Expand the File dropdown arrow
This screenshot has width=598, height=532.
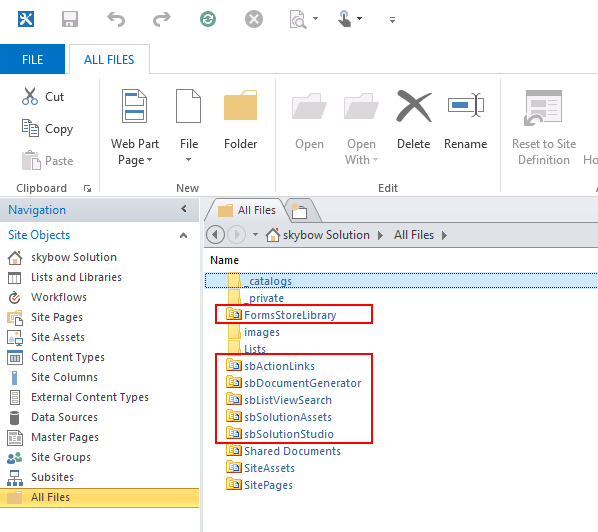tap(188, 160)
